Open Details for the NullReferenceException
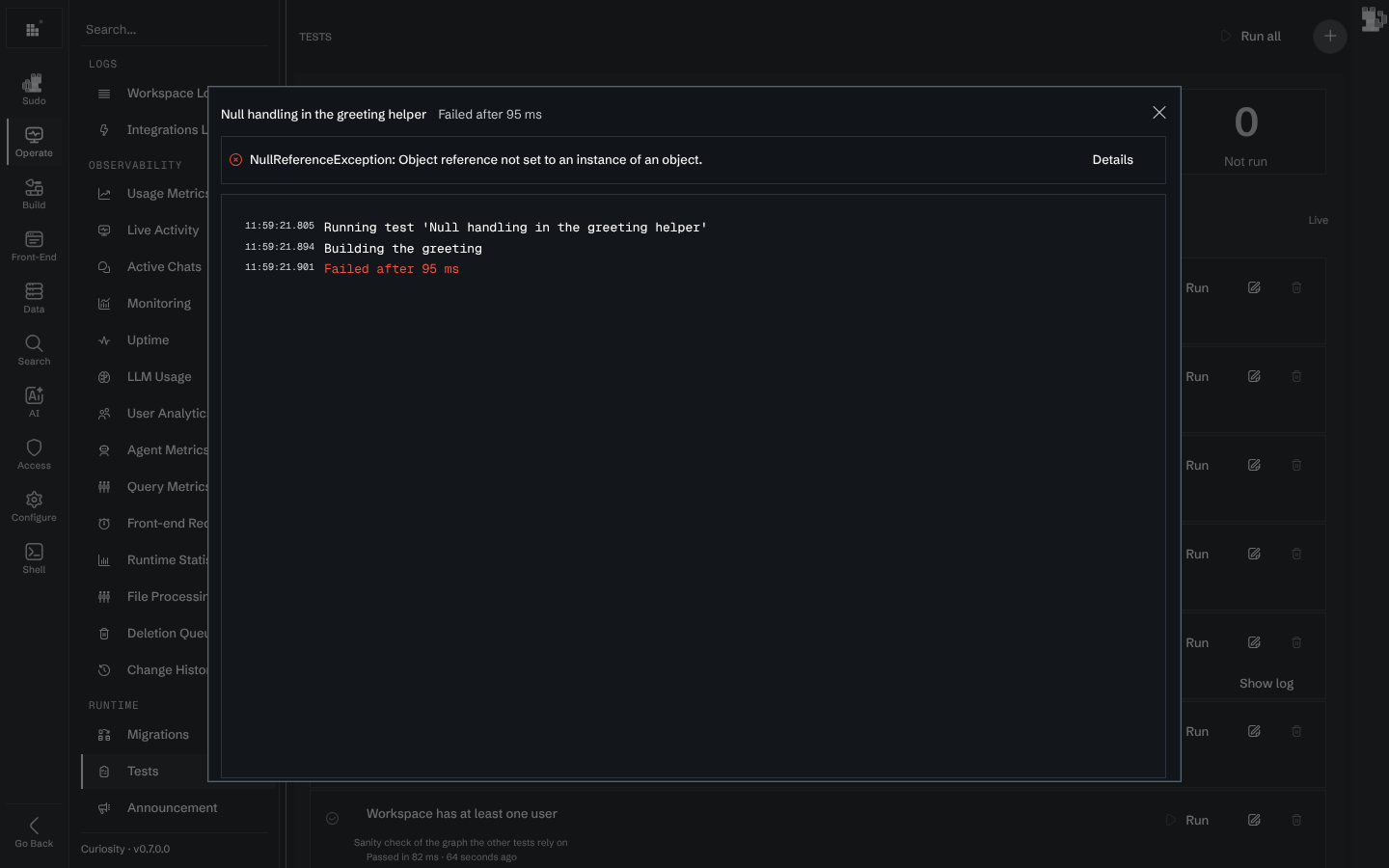This screenshot has height=868, width=1389. [x=1112, y=160]
